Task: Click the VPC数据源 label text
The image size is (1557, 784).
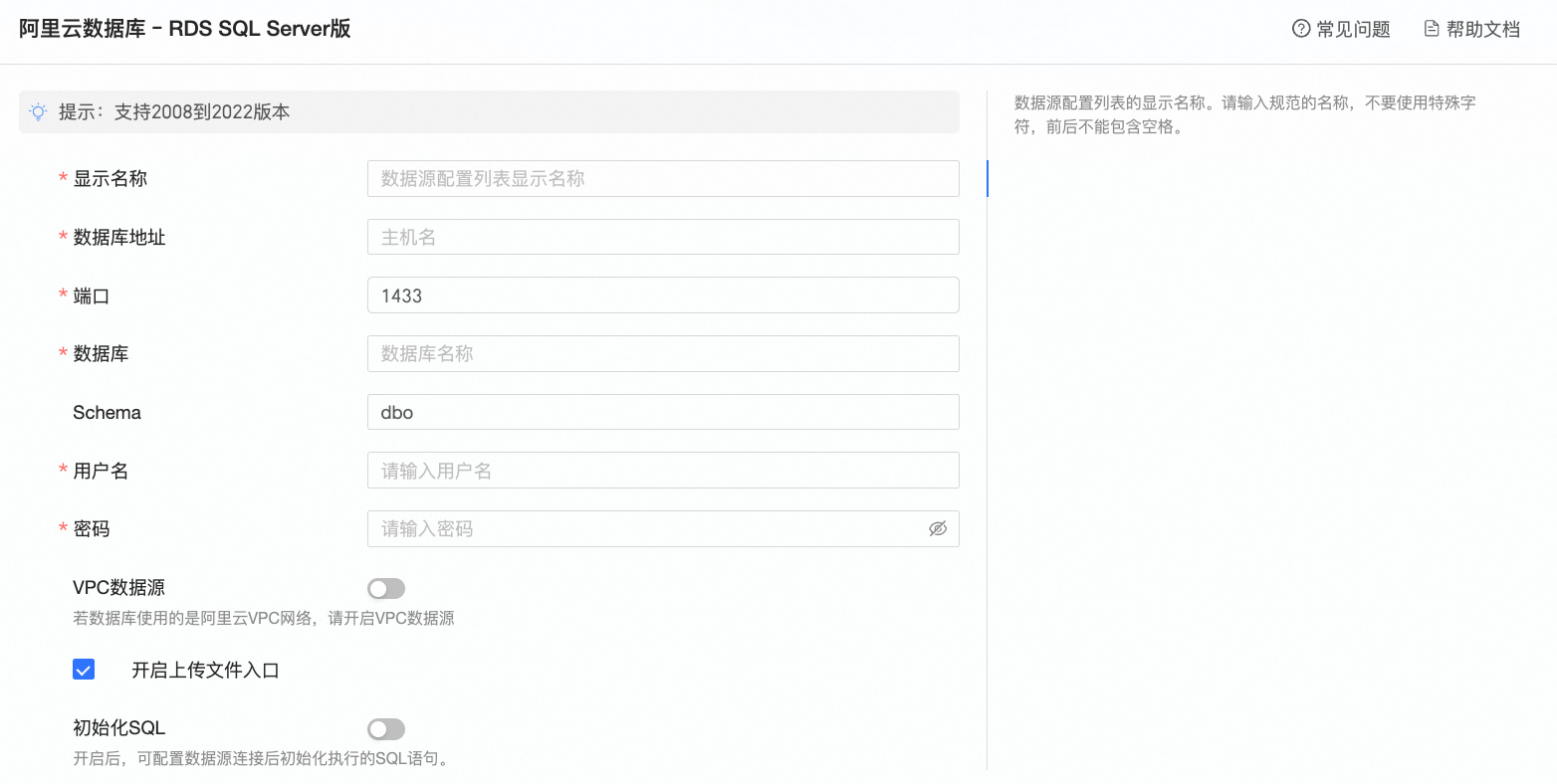Action: tap(118, 587)
